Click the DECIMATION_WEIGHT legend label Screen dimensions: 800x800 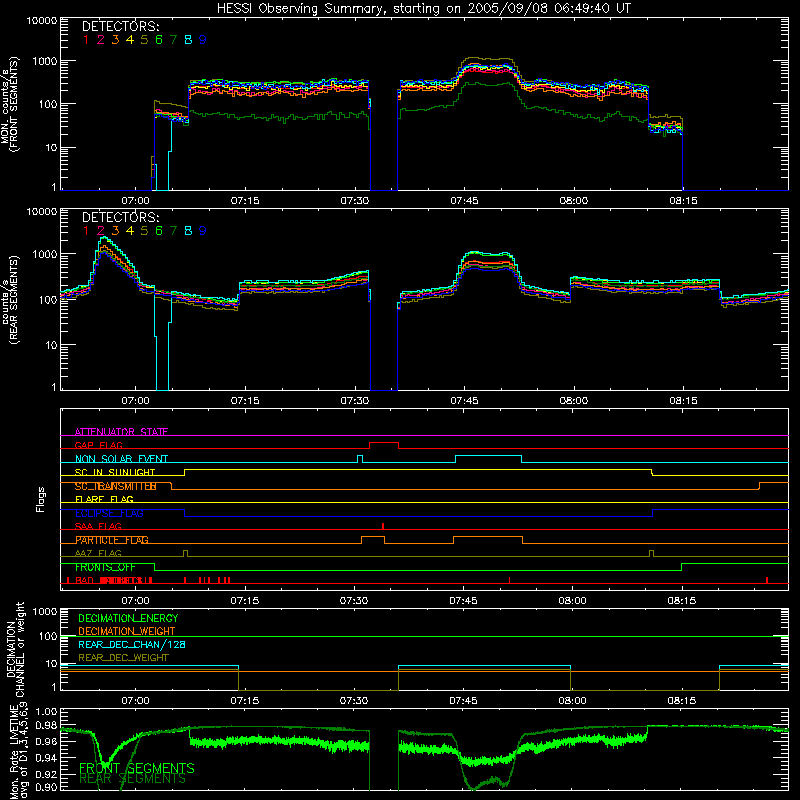[127, 631]
